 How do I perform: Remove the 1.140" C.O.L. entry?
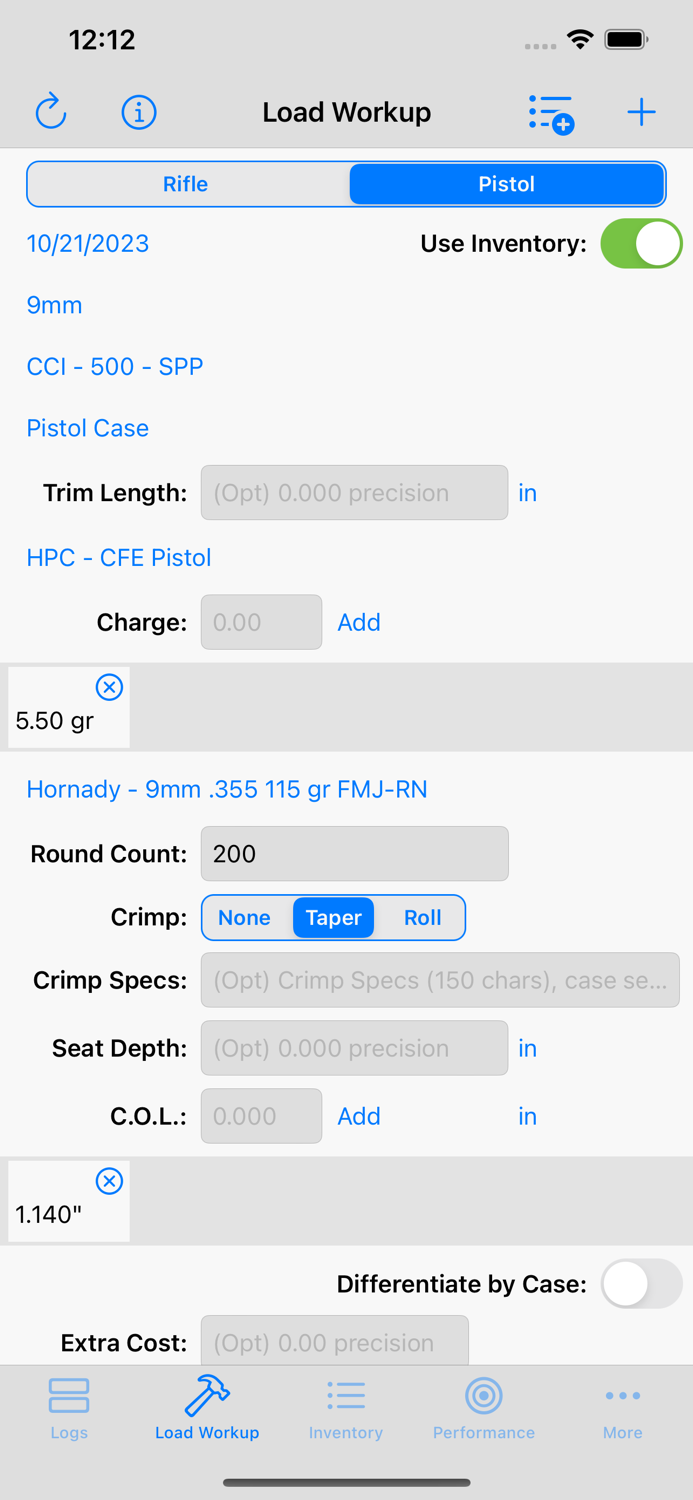[x=109, y=1181]
